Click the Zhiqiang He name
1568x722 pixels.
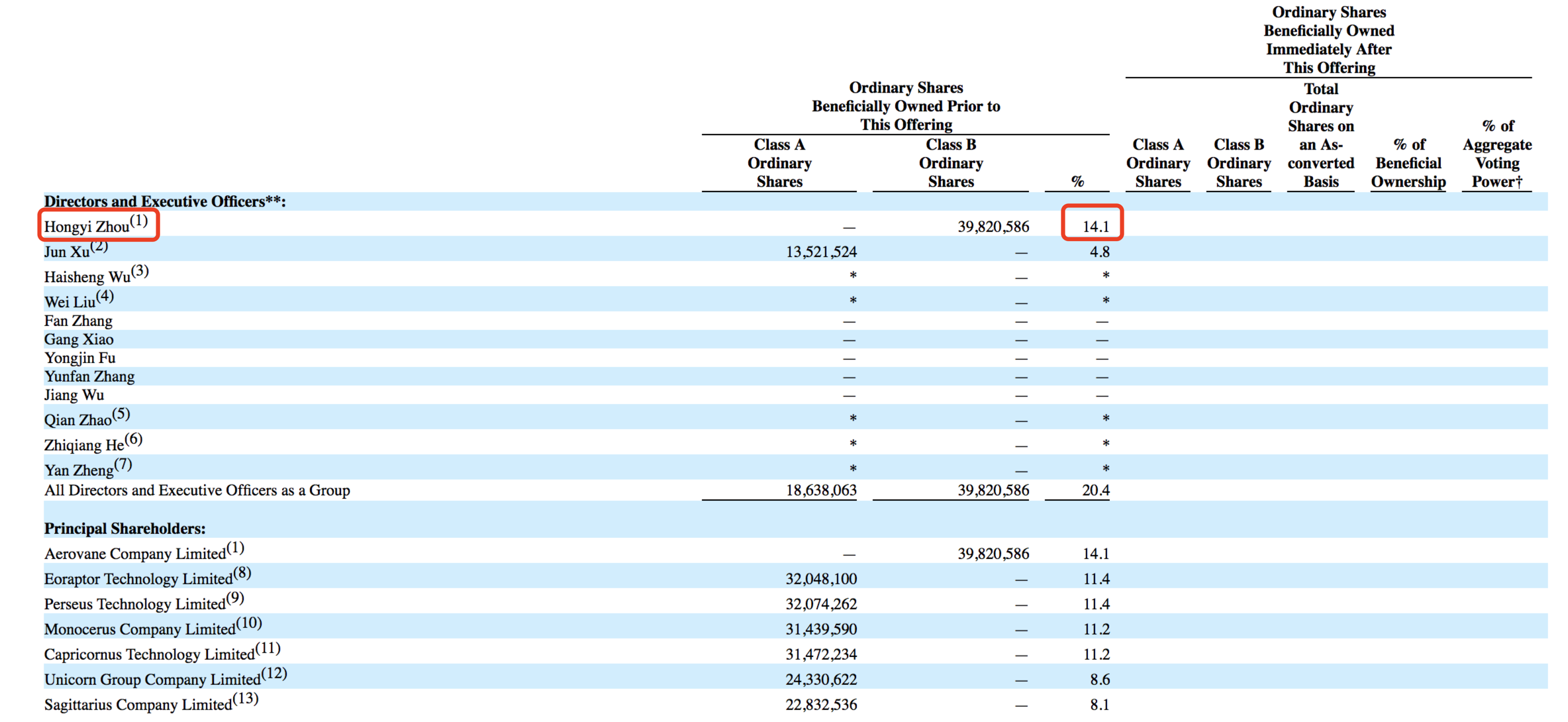pos(84,445)
